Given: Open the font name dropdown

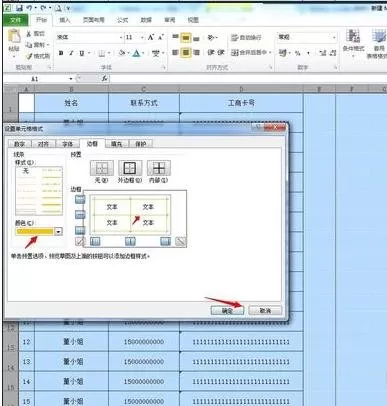Looking at the screenshot, I should [x=121, y=37].
